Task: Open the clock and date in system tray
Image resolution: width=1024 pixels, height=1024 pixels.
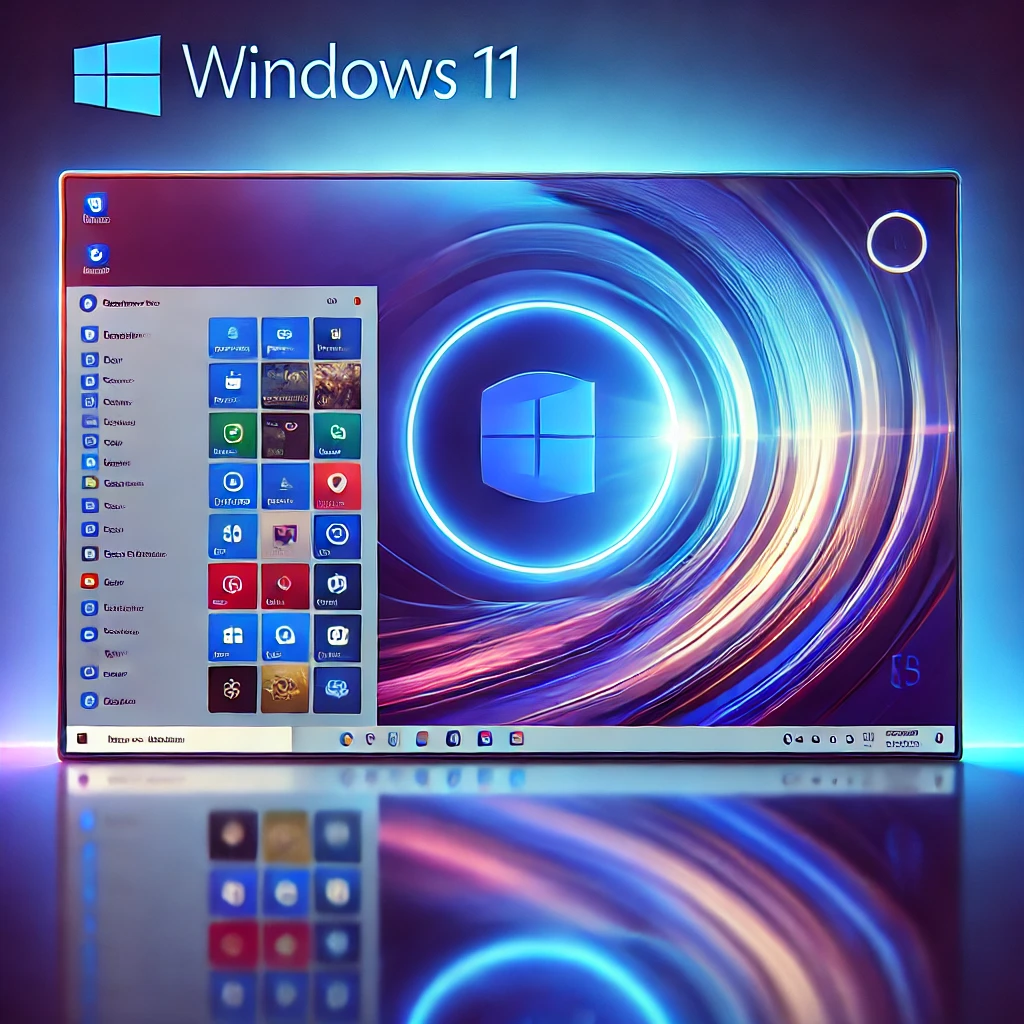Action: click(903, 739)
